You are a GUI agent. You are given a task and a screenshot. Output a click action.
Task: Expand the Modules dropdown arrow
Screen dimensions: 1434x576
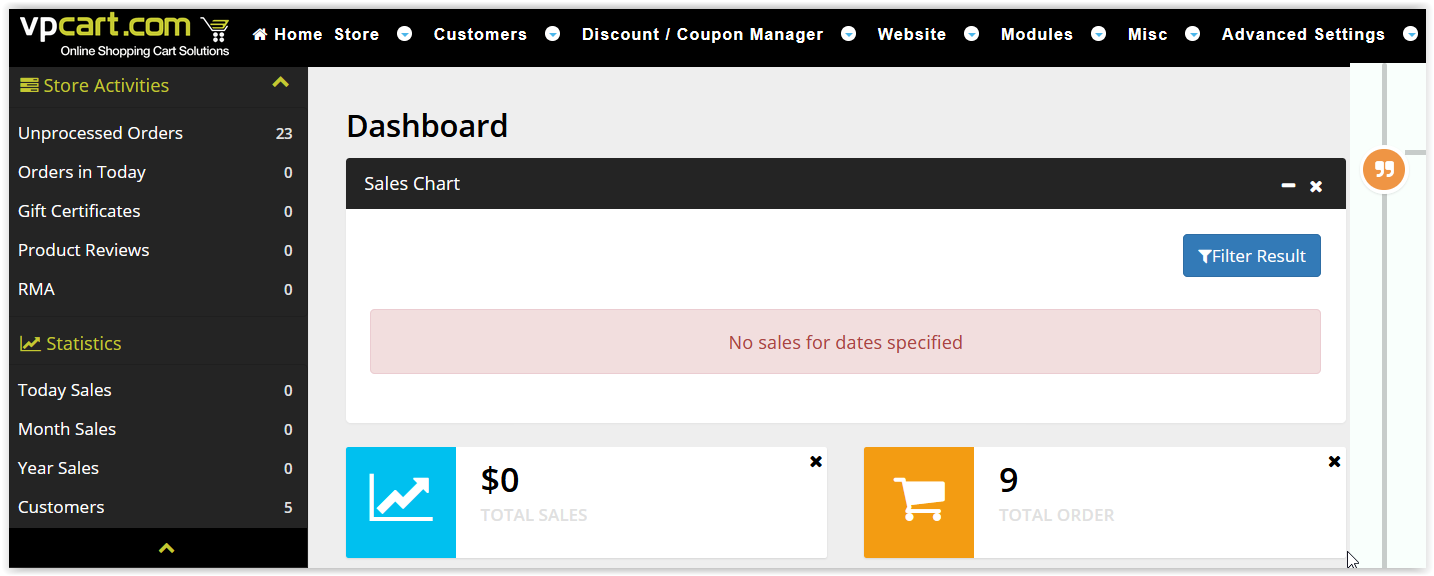tap(1098, 34)
